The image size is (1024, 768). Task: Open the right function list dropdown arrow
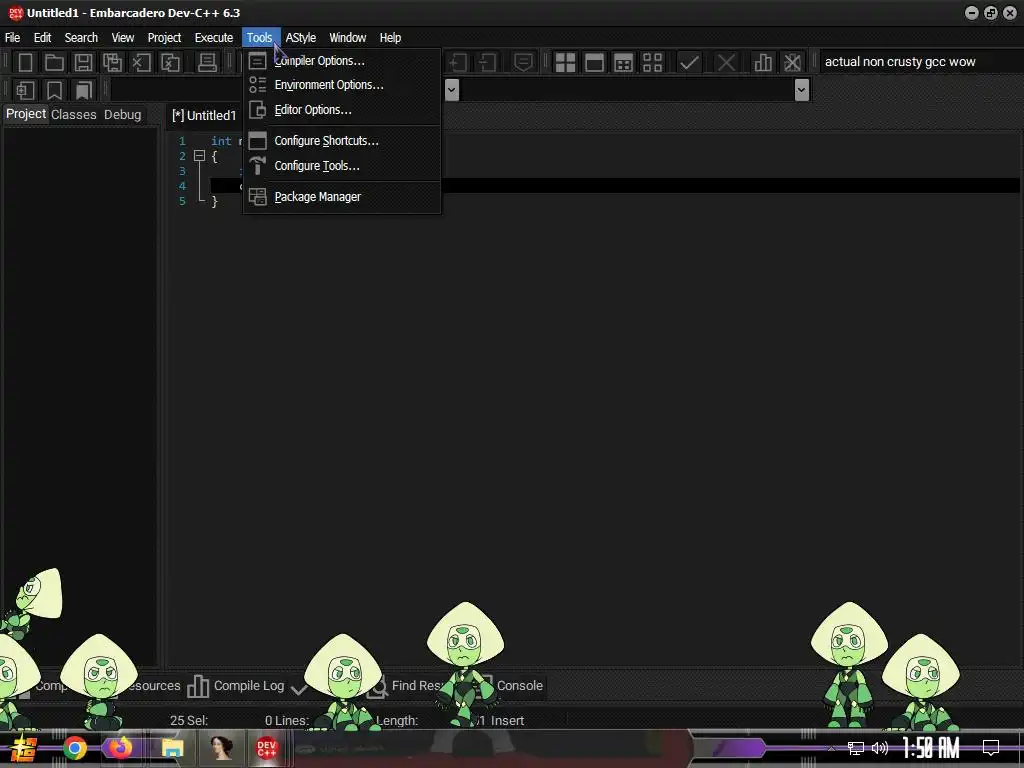[802, 89]
